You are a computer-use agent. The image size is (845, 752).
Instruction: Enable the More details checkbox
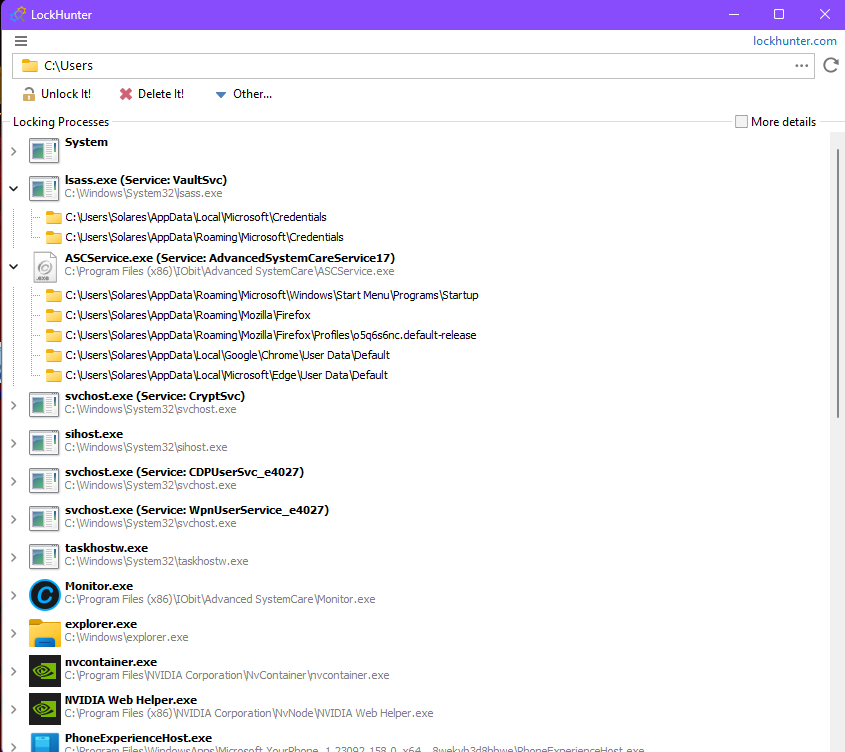741,122
